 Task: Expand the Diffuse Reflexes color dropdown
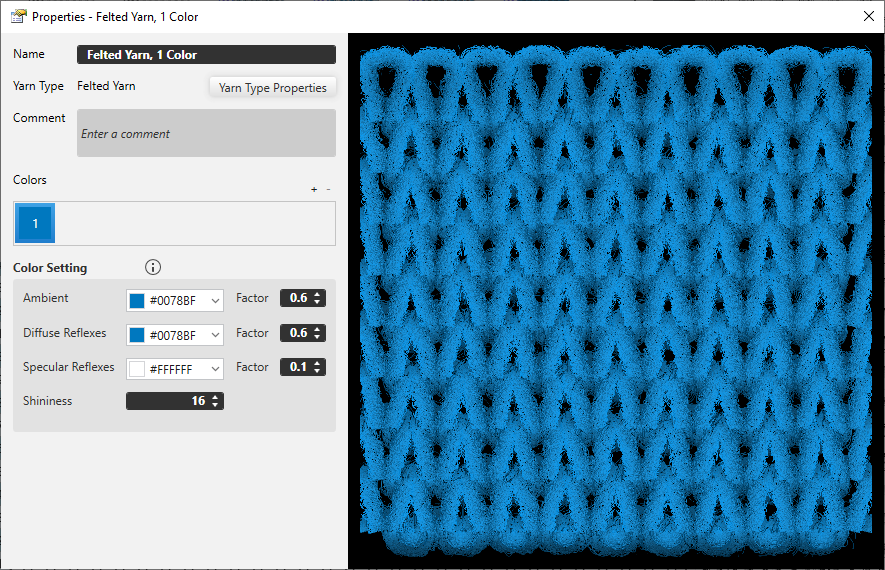click(215, 335)
